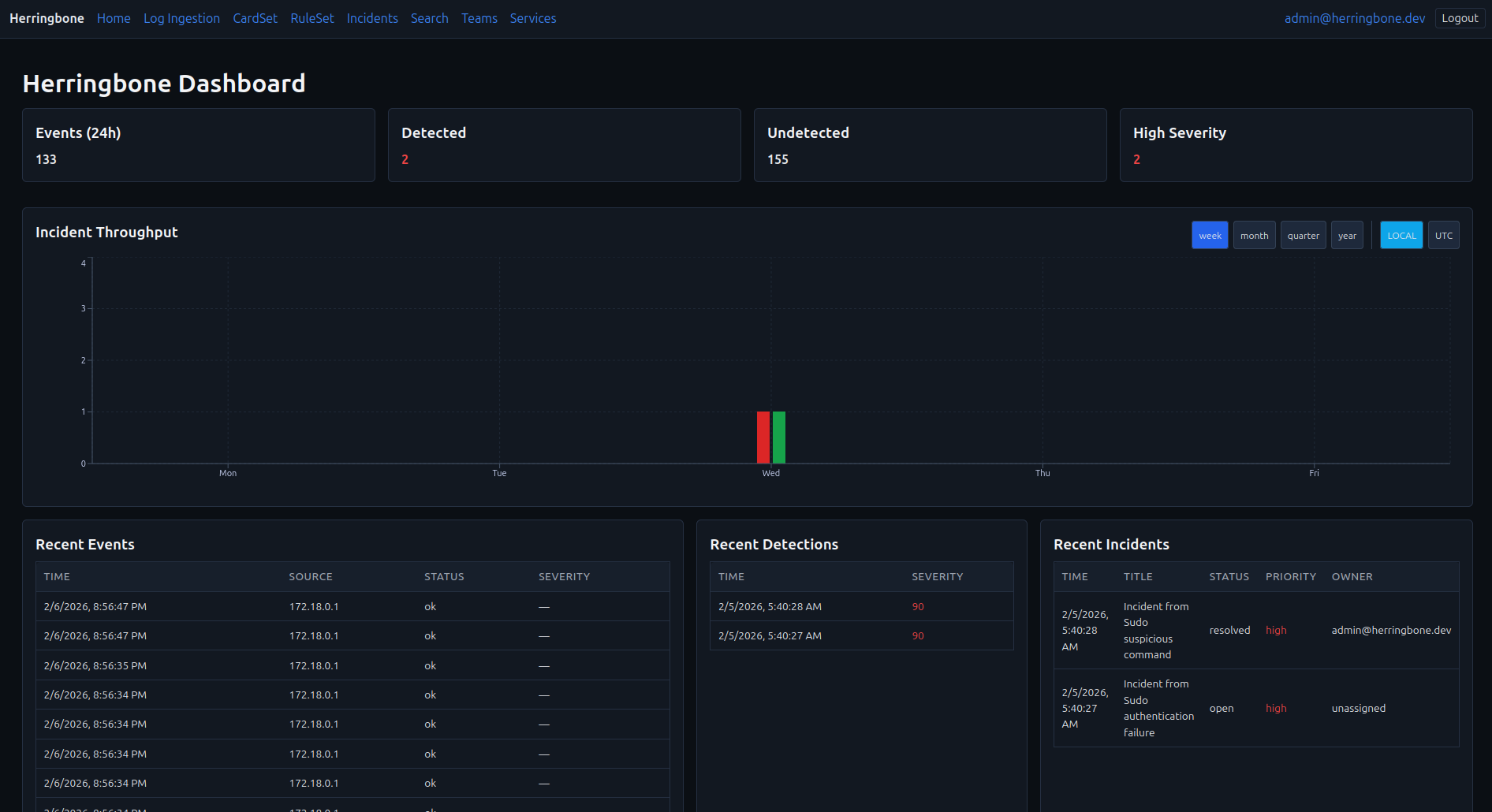Click the red bar on Wednesday
1492x812 pixels.
[x=763, y=439]
